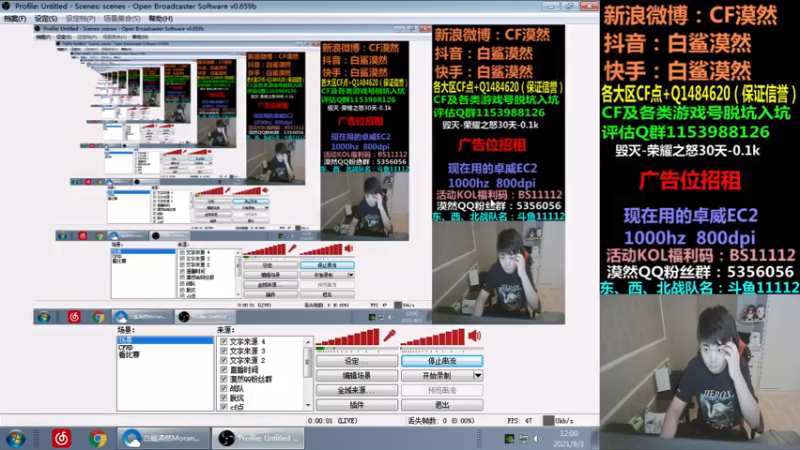Stop streaming with 停止串流
This screenshot has width=800, height=450.
click(442, 361)
